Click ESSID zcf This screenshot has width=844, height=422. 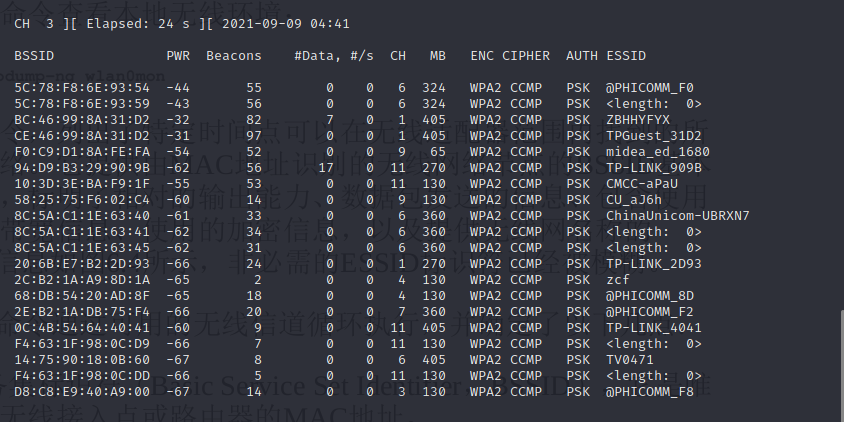click(618, 280)
